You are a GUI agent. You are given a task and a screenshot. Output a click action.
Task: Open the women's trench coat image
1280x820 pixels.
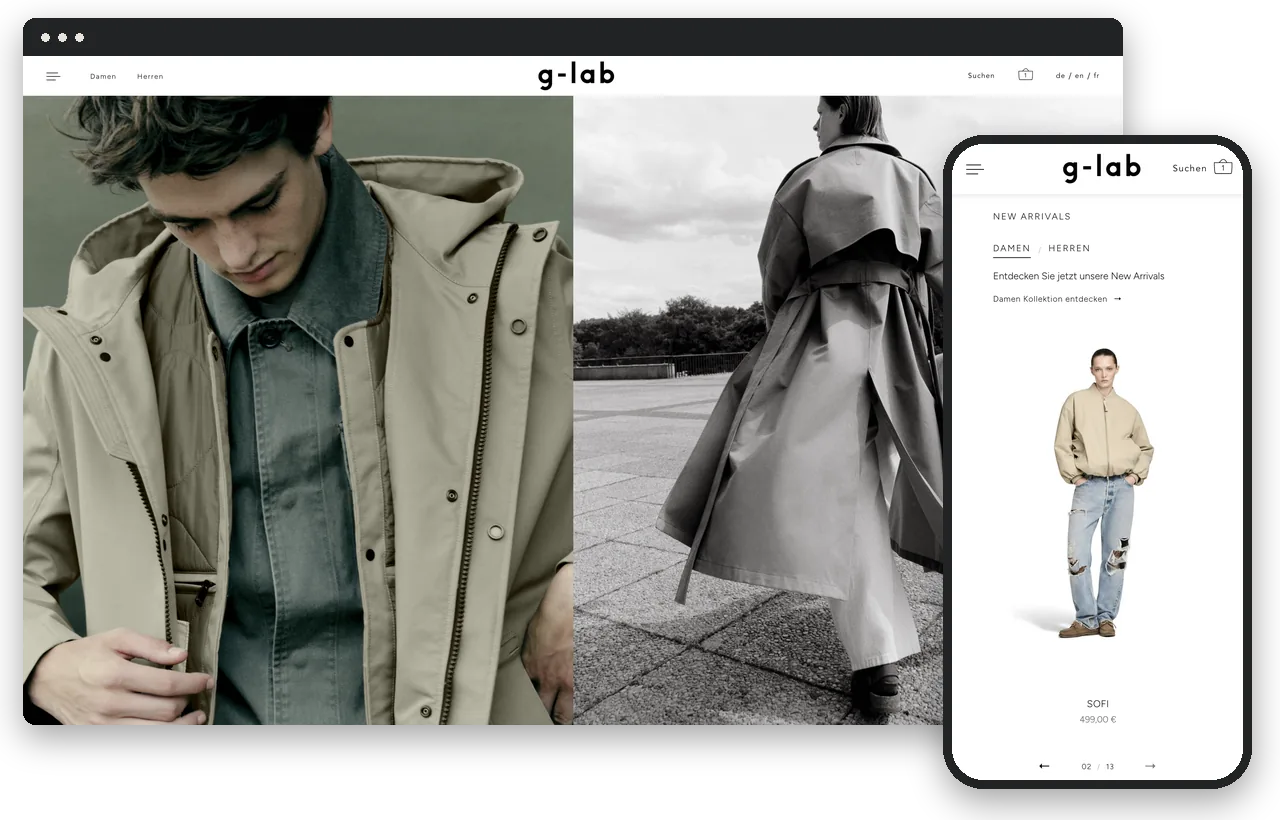coord(758,410)
